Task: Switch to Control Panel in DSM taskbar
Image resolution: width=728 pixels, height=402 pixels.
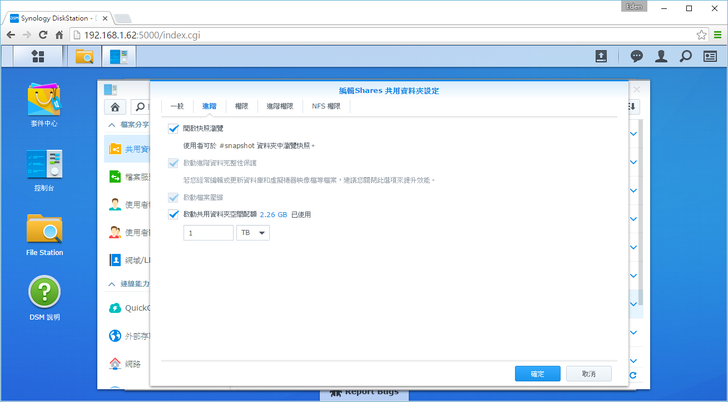Action: click(x=119, y=57)
